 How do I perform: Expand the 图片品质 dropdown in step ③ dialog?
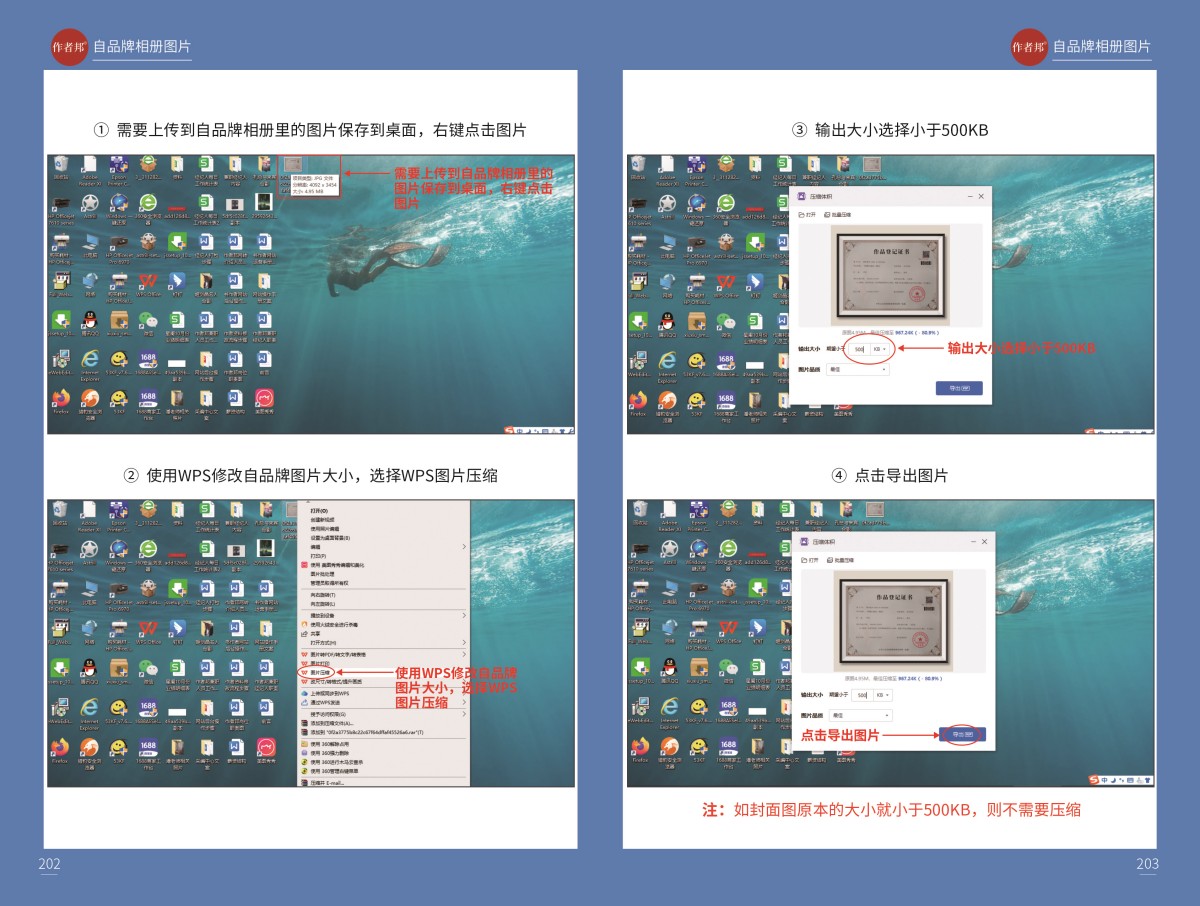coord(857,369)
